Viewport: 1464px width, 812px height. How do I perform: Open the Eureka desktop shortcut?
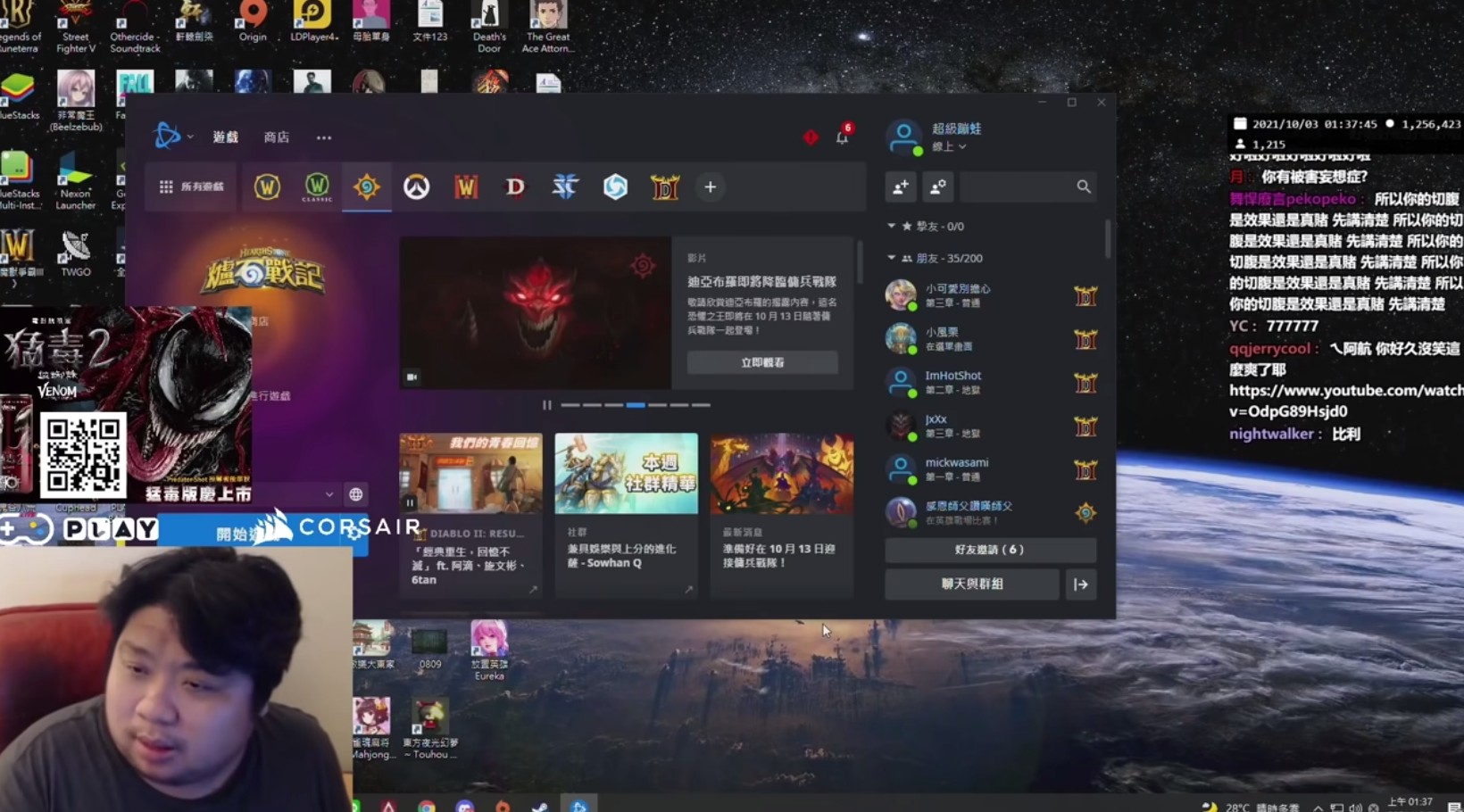tap(489, 650)
